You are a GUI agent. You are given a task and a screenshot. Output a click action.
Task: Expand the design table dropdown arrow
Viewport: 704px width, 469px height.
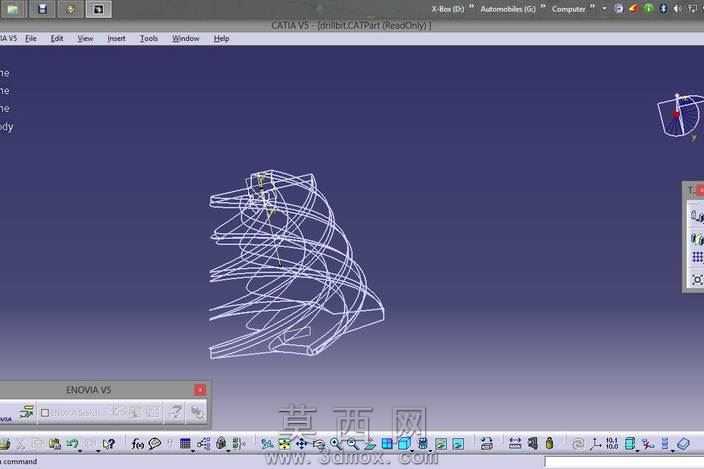[x=193, y=450]
